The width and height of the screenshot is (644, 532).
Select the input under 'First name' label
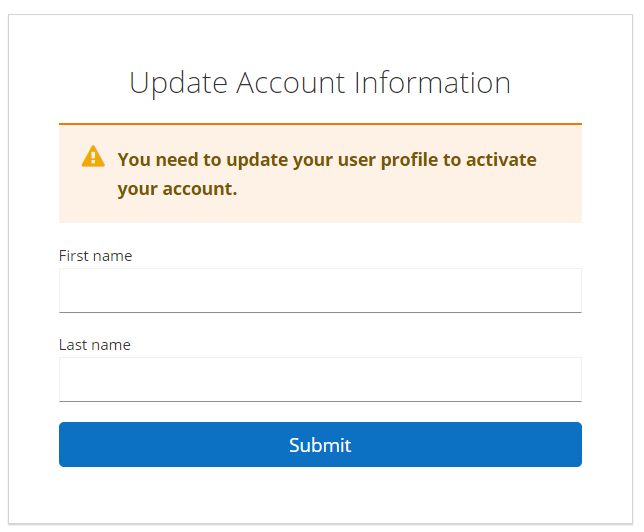pos(320,290)
